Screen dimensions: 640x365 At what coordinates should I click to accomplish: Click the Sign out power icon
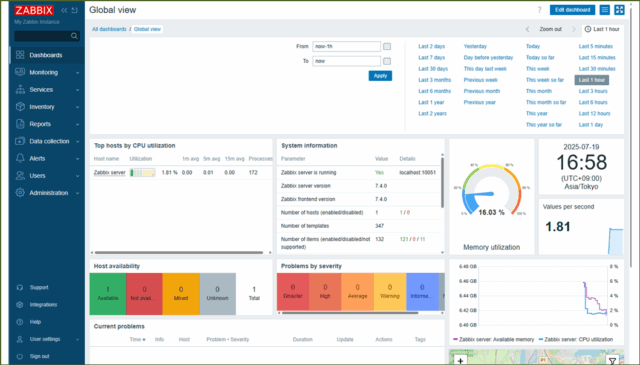(20, 356)
